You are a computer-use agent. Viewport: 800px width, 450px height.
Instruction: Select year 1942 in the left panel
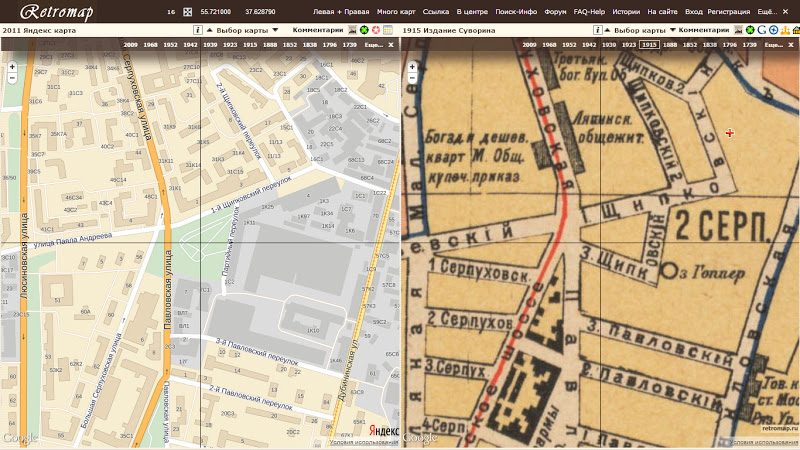[x=190, y=45]
